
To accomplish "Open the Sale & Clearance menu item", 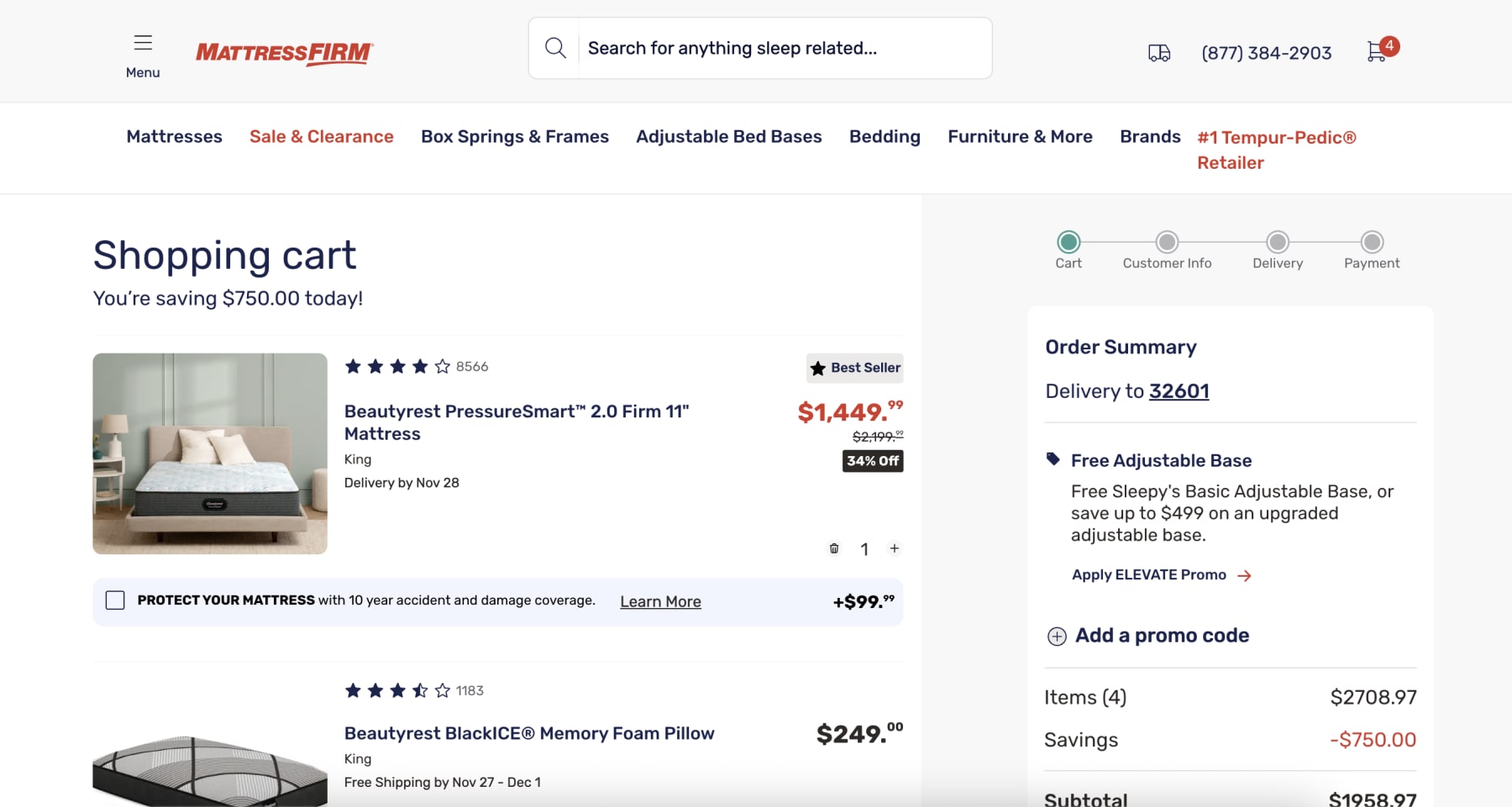I will pyautogui.click(x=322, y=136).
